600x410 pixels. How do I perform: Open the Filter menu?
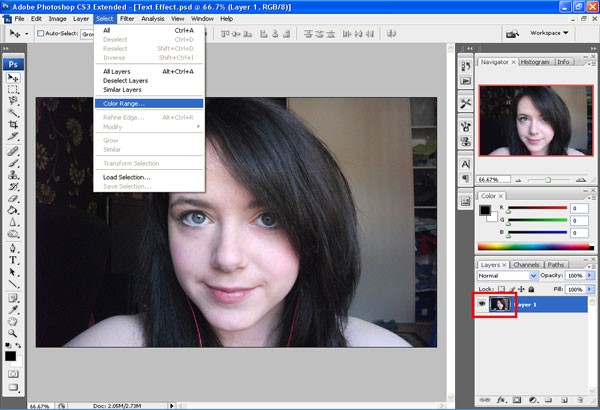[127, 19]
